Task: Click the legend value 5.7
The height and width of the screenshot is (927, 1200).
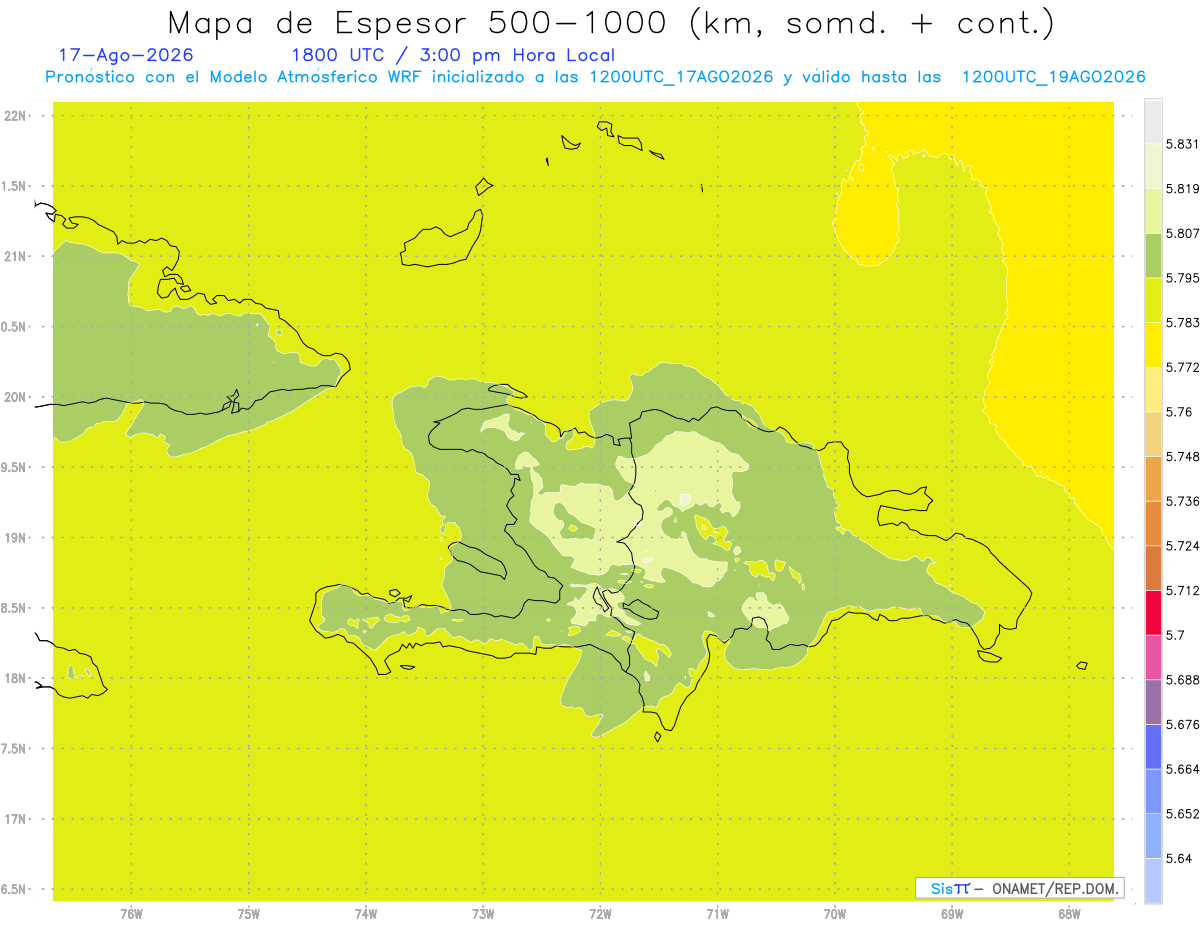Action: (x=1177, y=635)
